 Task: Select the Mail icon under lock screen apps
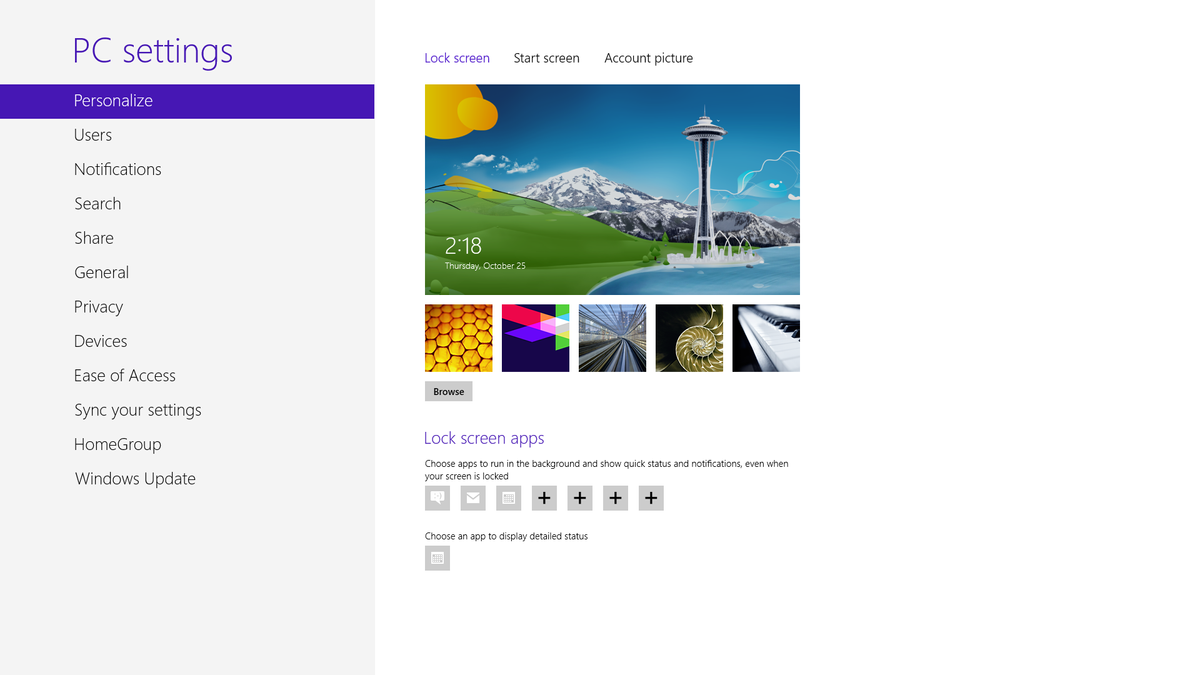(x=472, y=497)
